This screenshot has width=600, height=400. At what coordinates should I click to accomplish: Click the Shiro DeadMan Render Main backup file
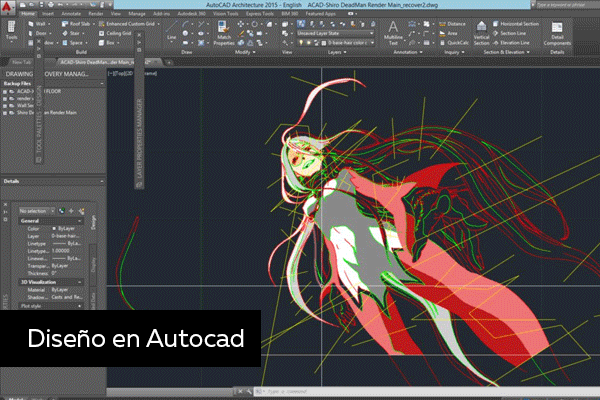[46, 113]
